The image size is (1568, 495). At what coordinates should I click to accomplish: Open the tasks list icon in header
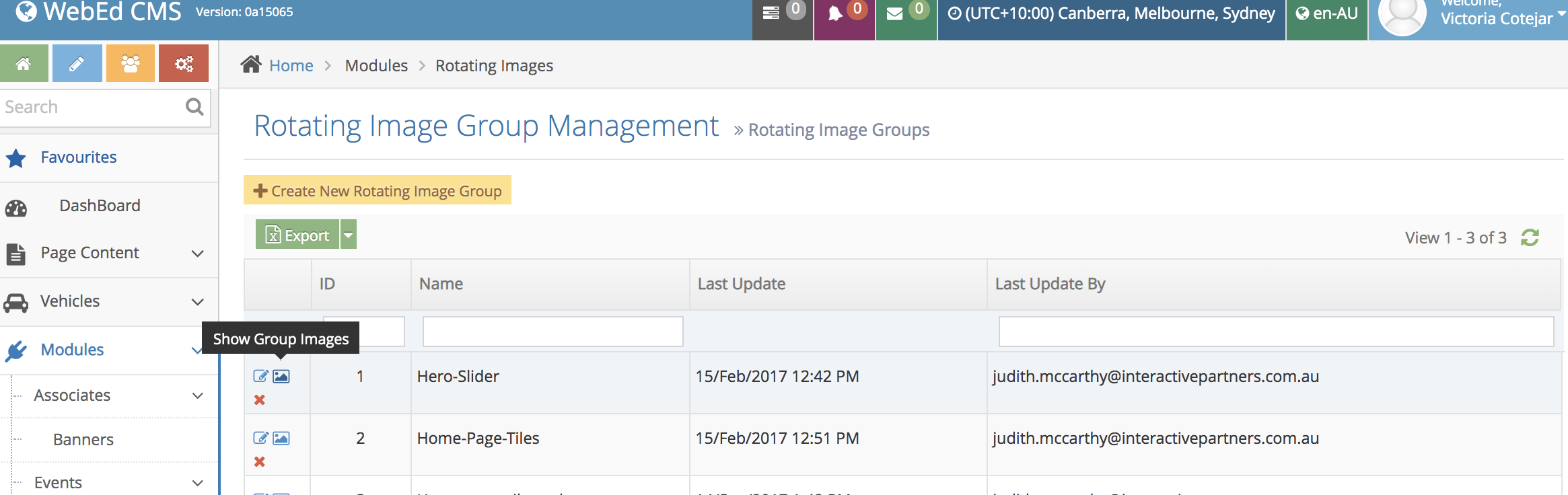tap(771, 13)
